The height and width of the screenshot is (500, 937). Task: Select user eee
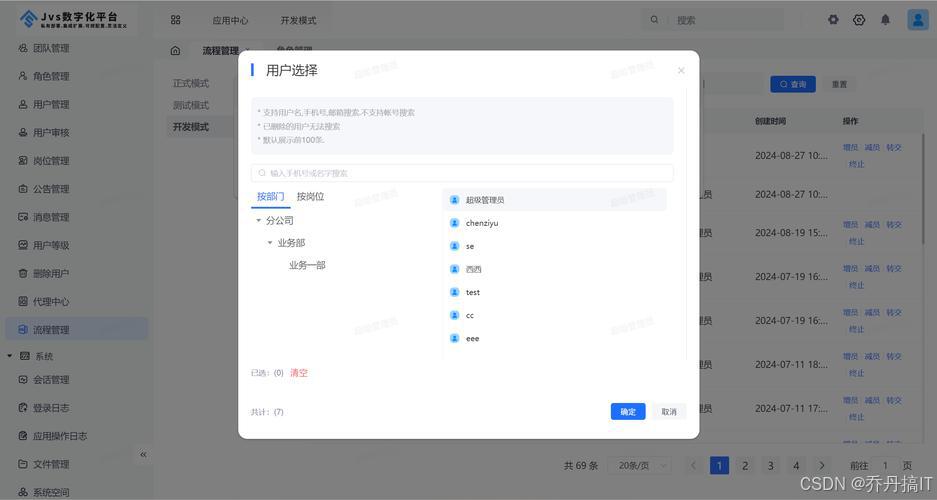tap(555, 338)
